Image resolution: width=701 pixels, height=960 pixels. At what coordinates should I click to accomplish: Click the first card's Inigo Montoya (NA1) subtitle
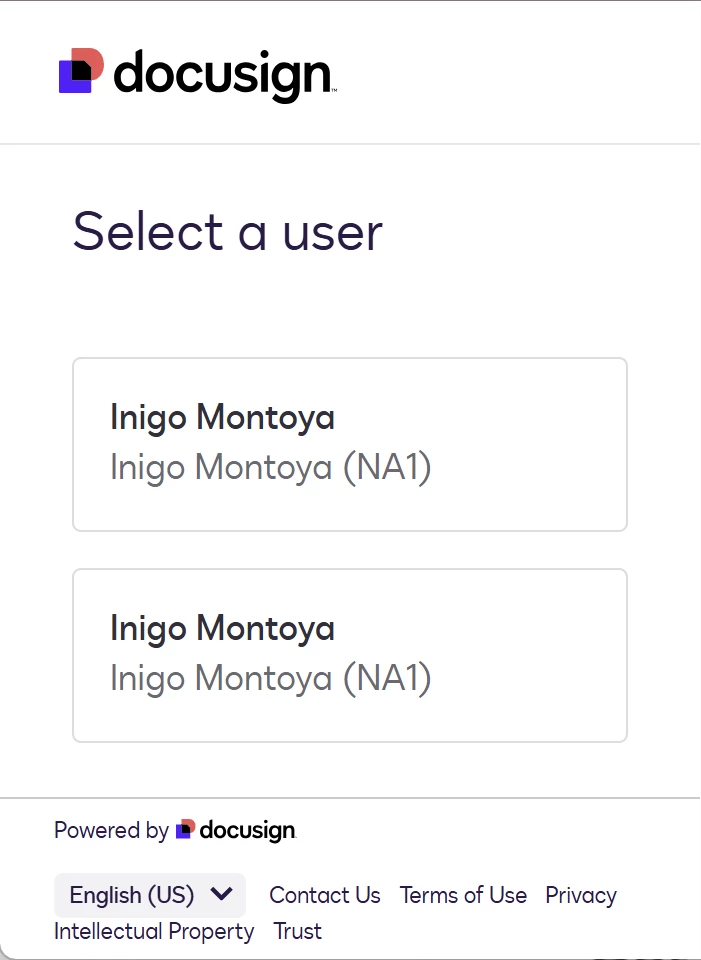coord(270,468)
